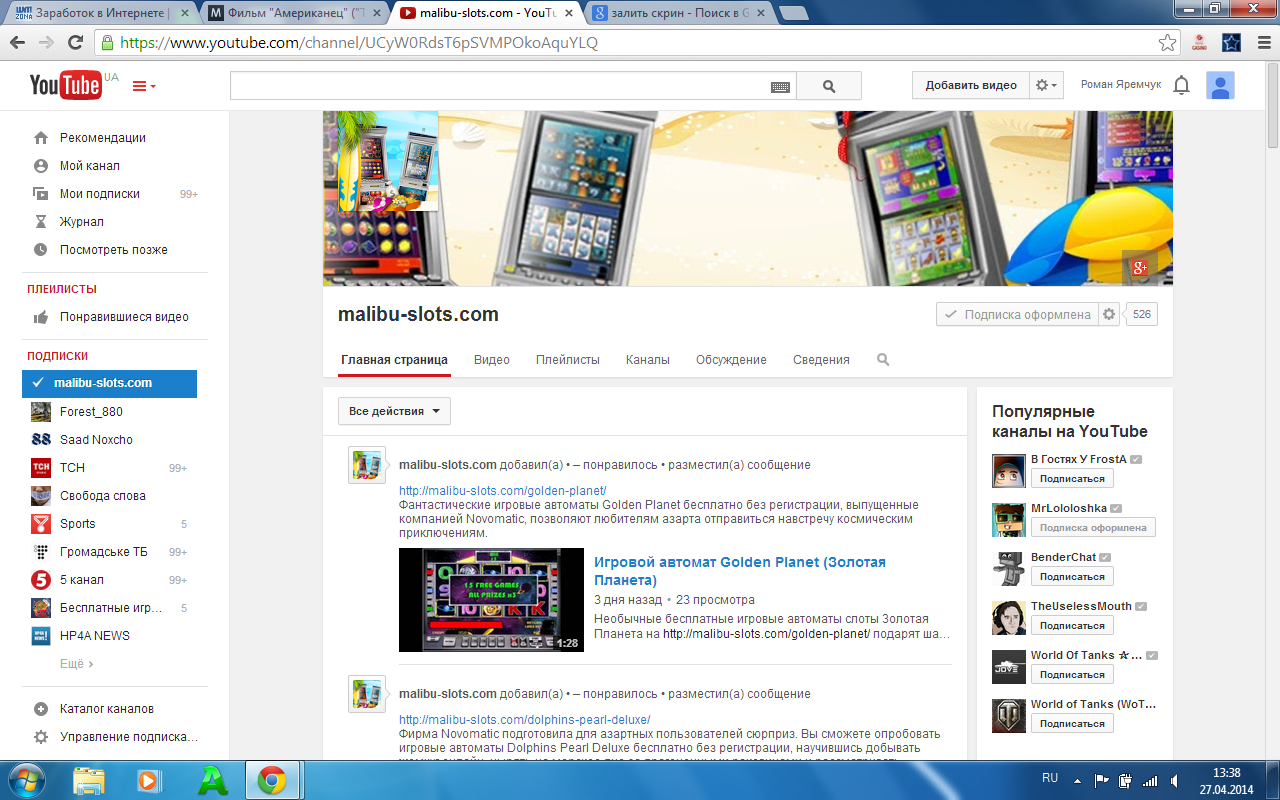The height and width of the screenshot is (800, 1280).
Task: Open the World Of Tanks channel name
Action: [1087, 655]
